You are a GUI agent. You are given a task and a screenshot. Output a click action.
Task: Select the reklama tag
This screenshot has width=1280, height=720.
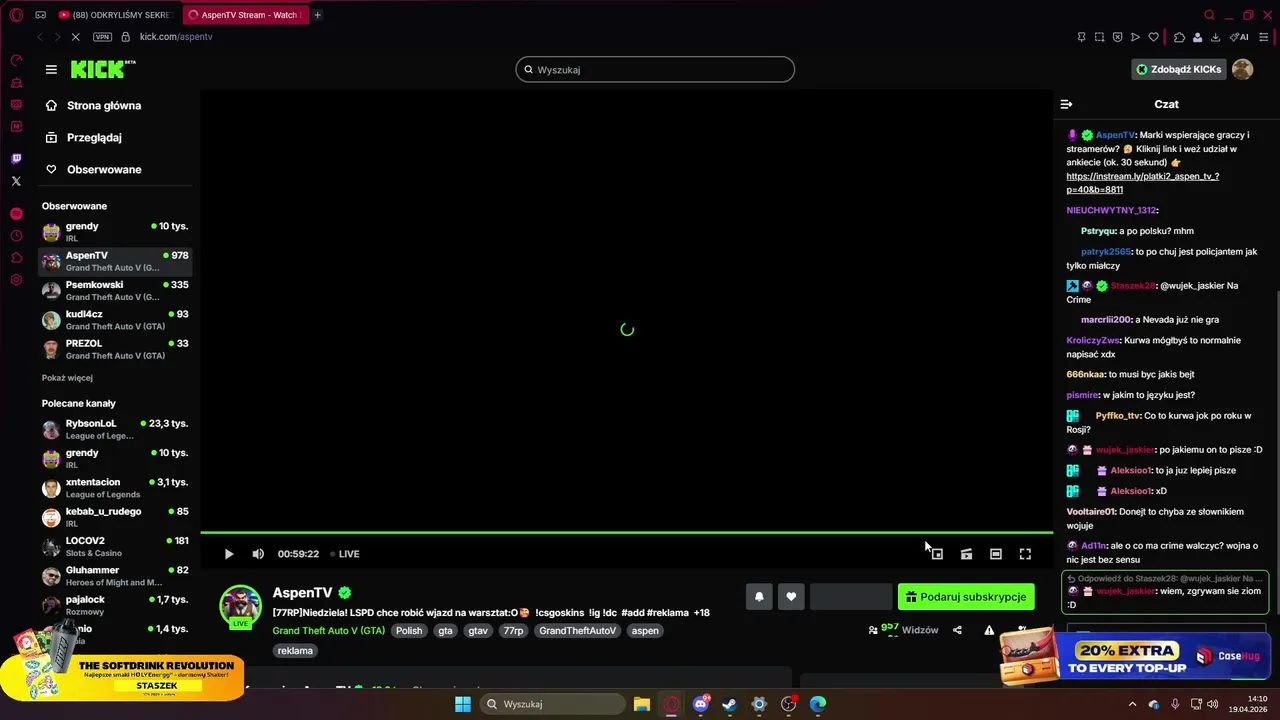tap(295, 650)
